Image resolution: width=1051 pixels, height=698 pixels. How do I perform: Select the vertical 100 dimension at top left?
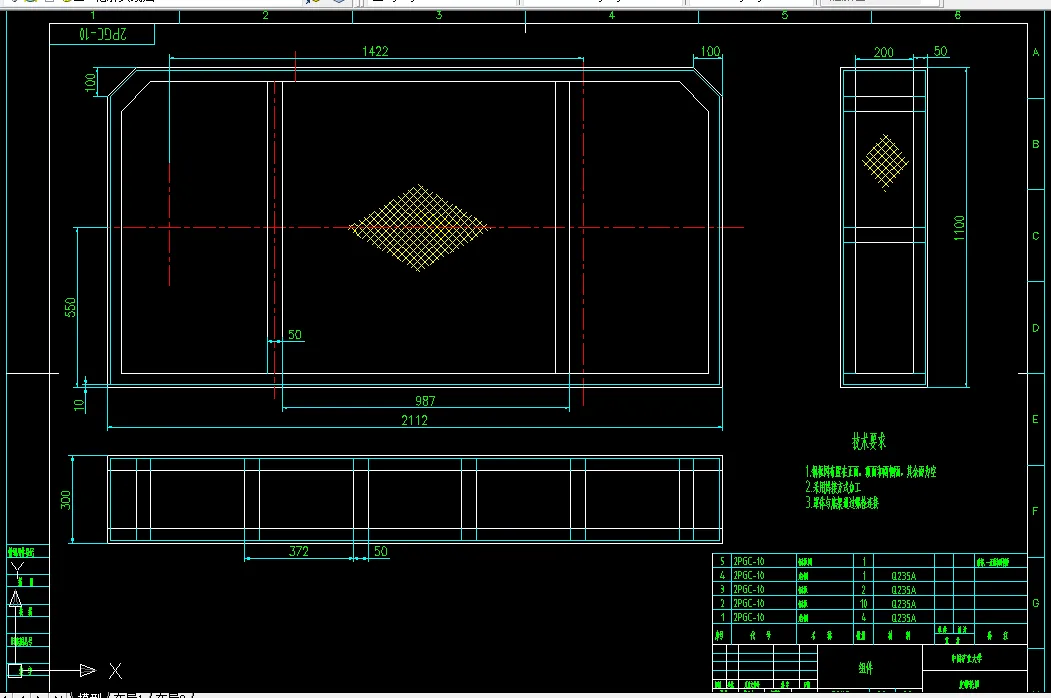tap(90, 82)
